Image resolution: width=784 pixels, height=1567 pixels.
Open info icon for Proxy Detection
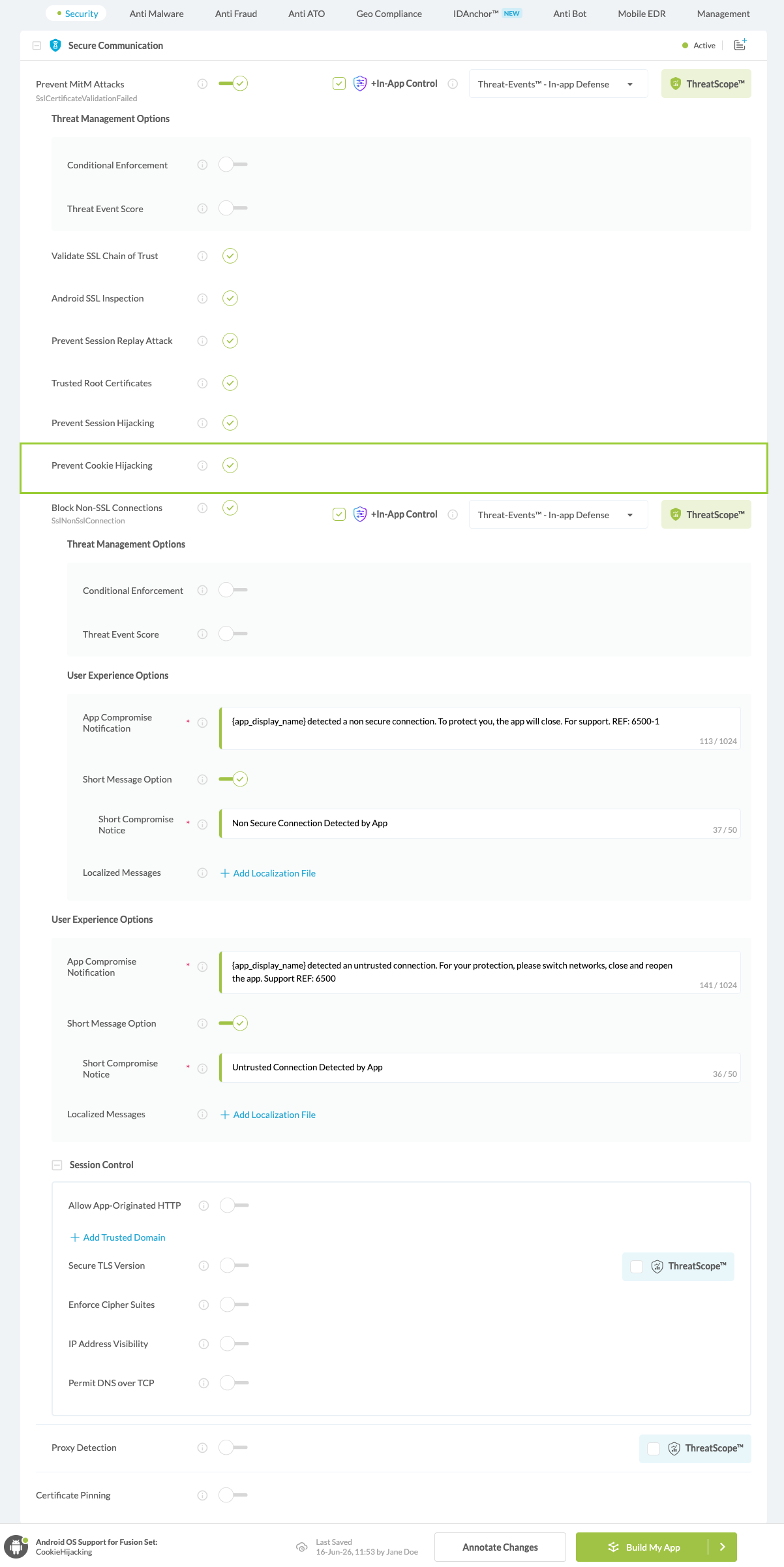point(202,1448)
